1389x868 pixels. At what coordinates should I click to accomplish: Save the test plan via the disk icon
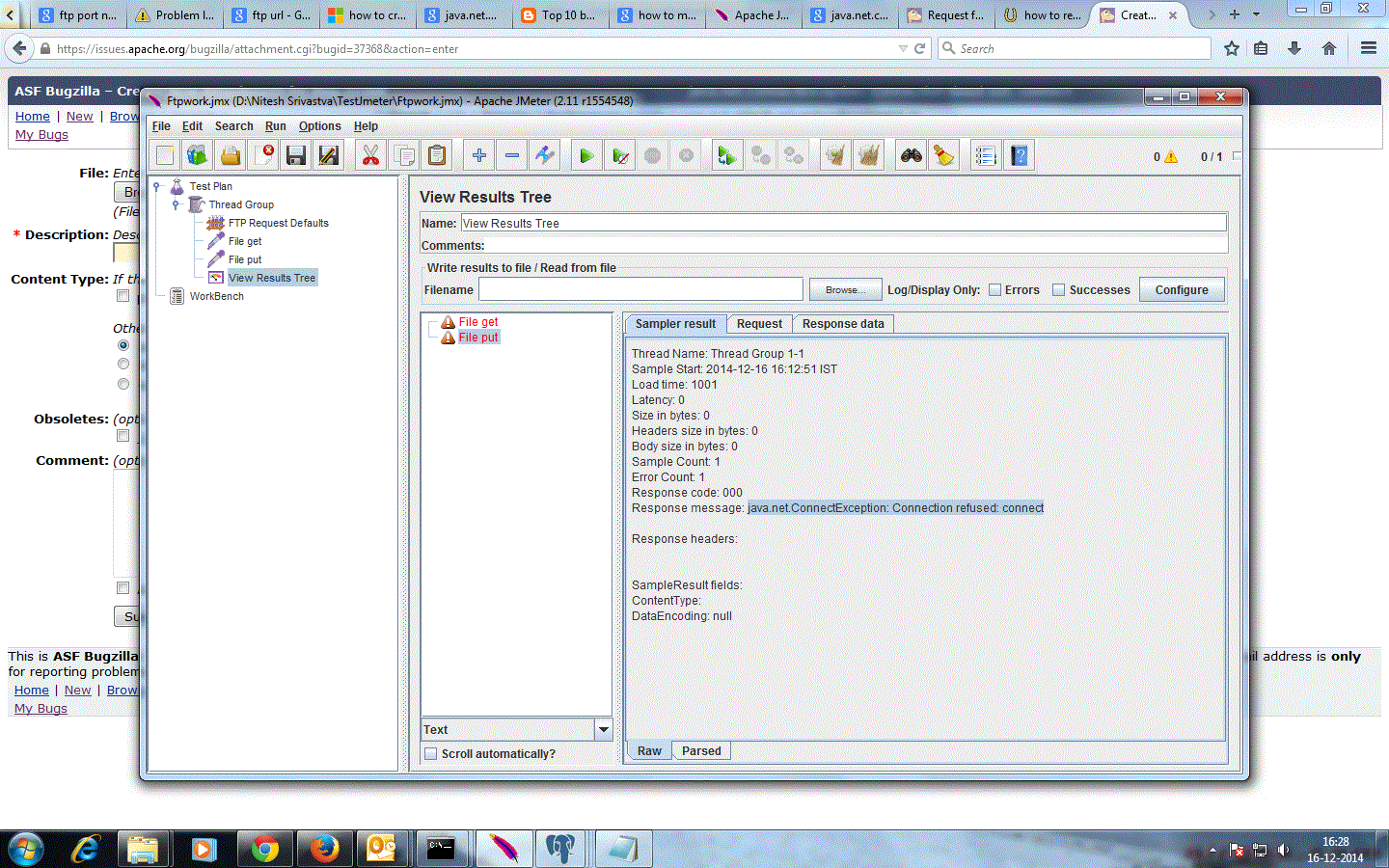[296, 154]
